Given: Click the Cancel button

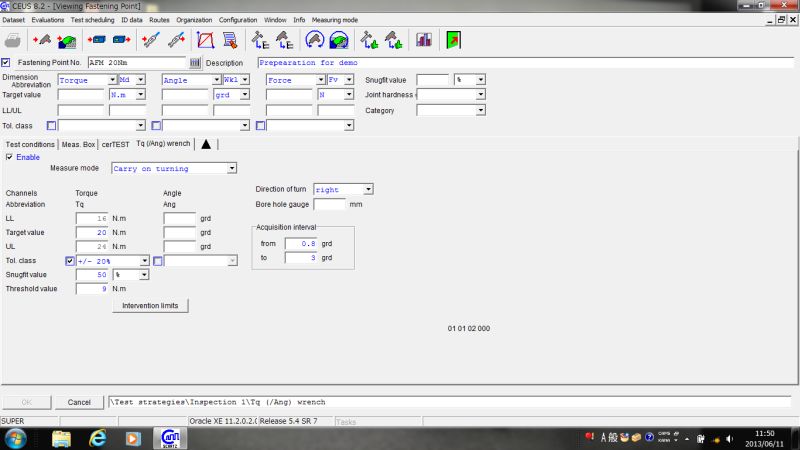Looking at the screenshot, I should point(79,403).
